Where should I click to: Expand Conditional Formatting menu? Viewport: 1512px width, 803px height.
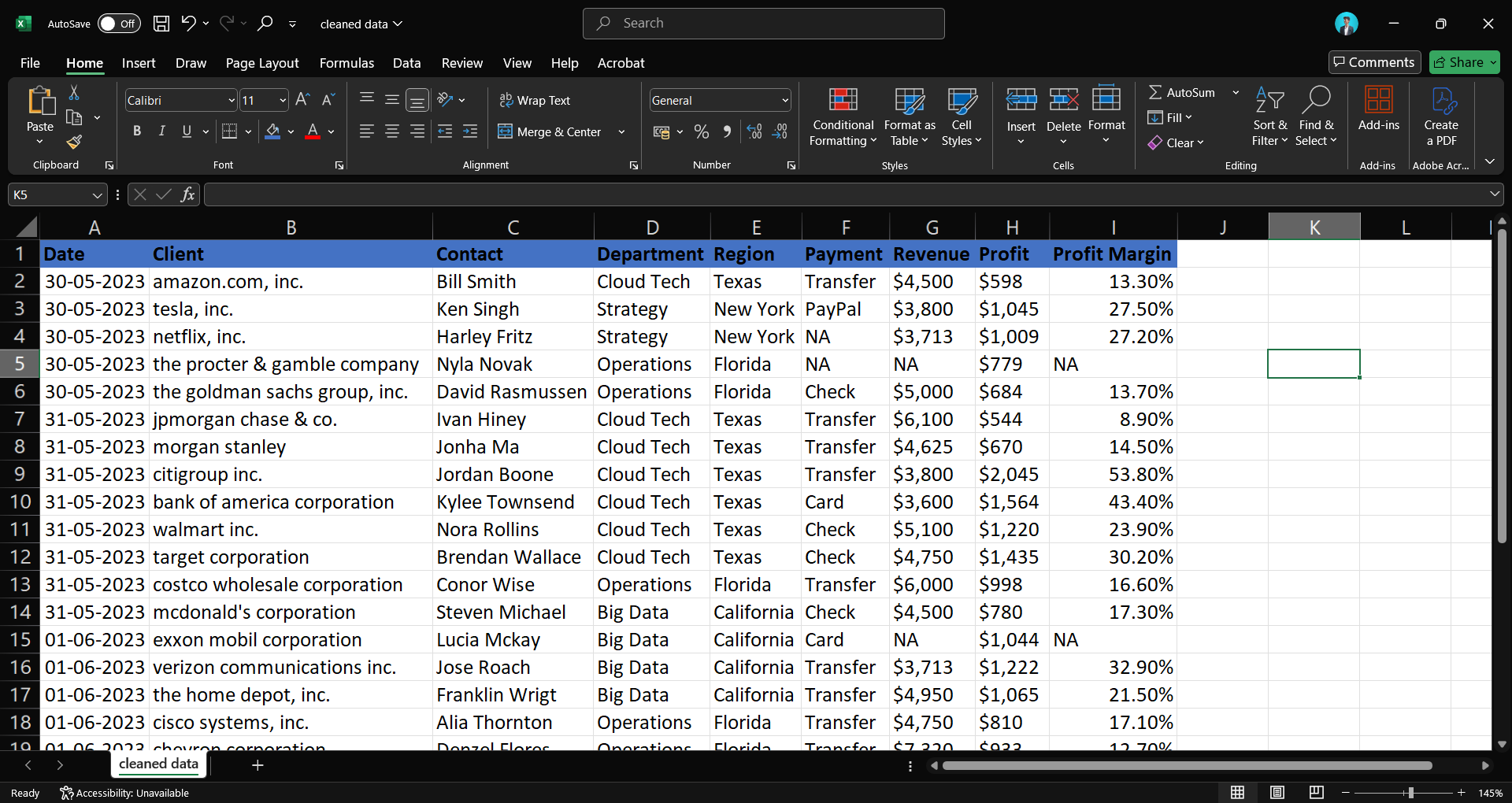[x=843, y=117]
